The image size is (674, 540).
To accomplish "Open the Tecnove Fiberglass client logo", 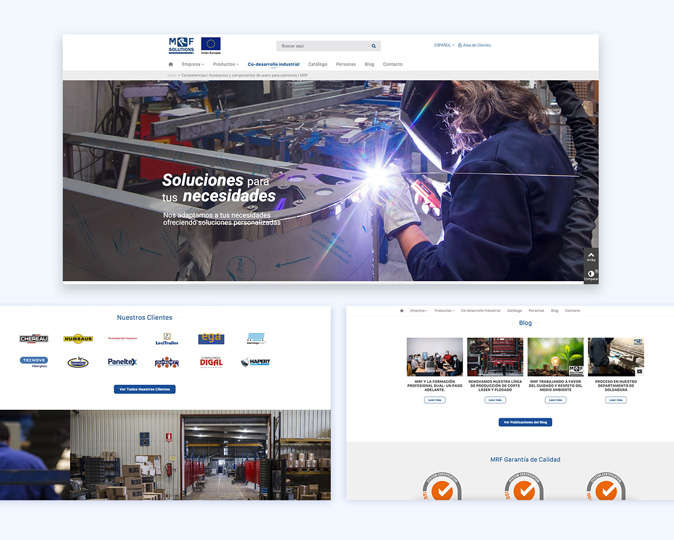I will click(34, 362).
